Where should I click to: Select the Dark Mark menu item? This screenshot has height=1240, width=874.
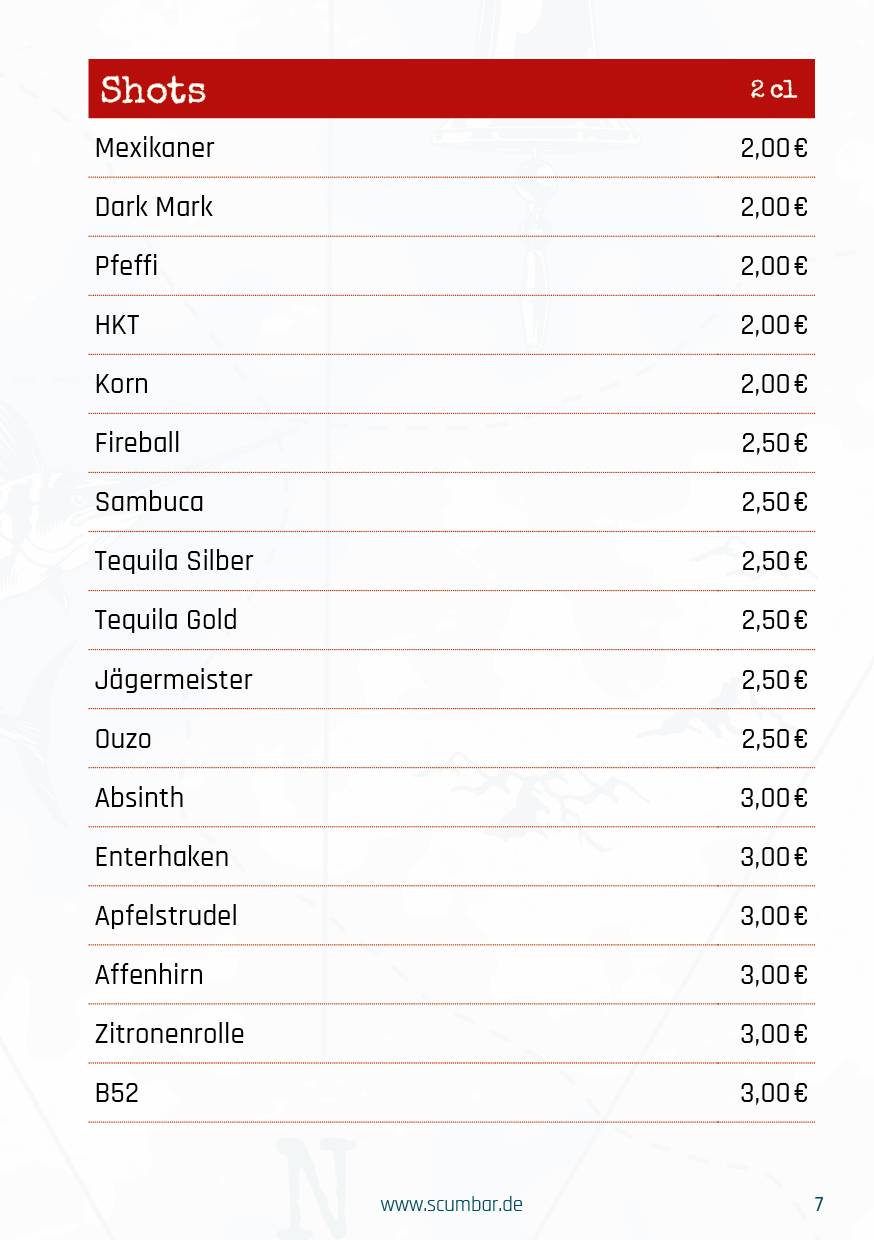click(x=451, y=207)
